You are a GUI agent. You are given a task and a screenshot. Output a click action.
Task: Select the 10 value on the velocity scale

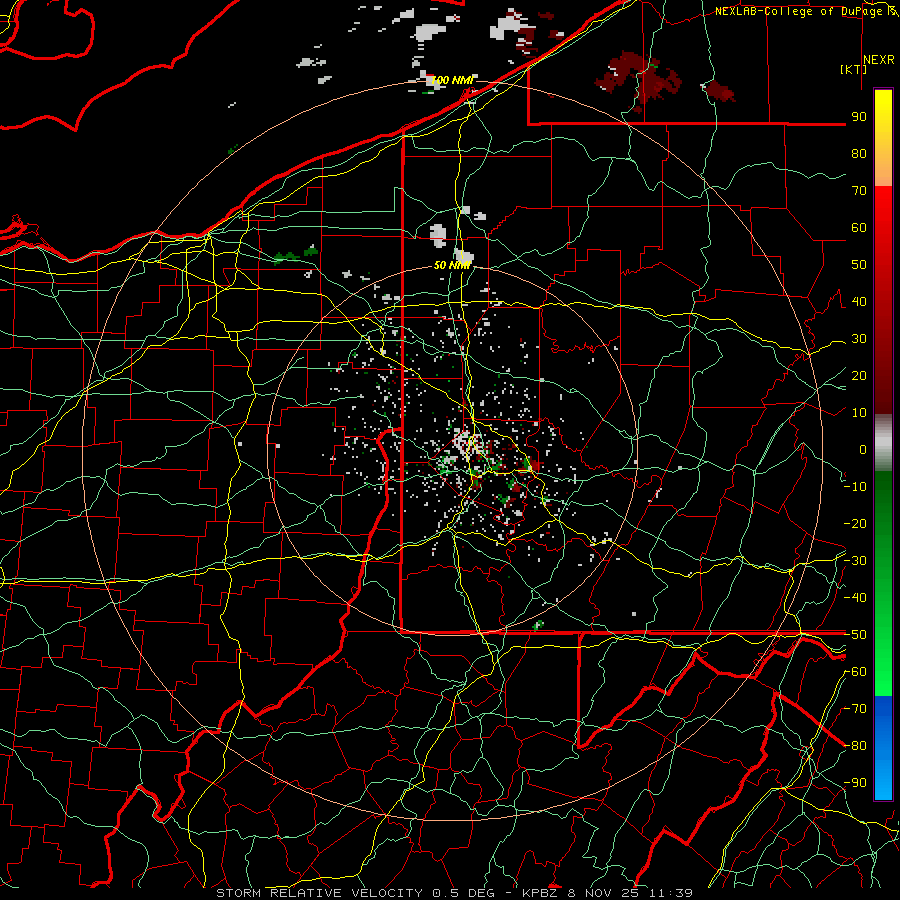tap(859, 413)
